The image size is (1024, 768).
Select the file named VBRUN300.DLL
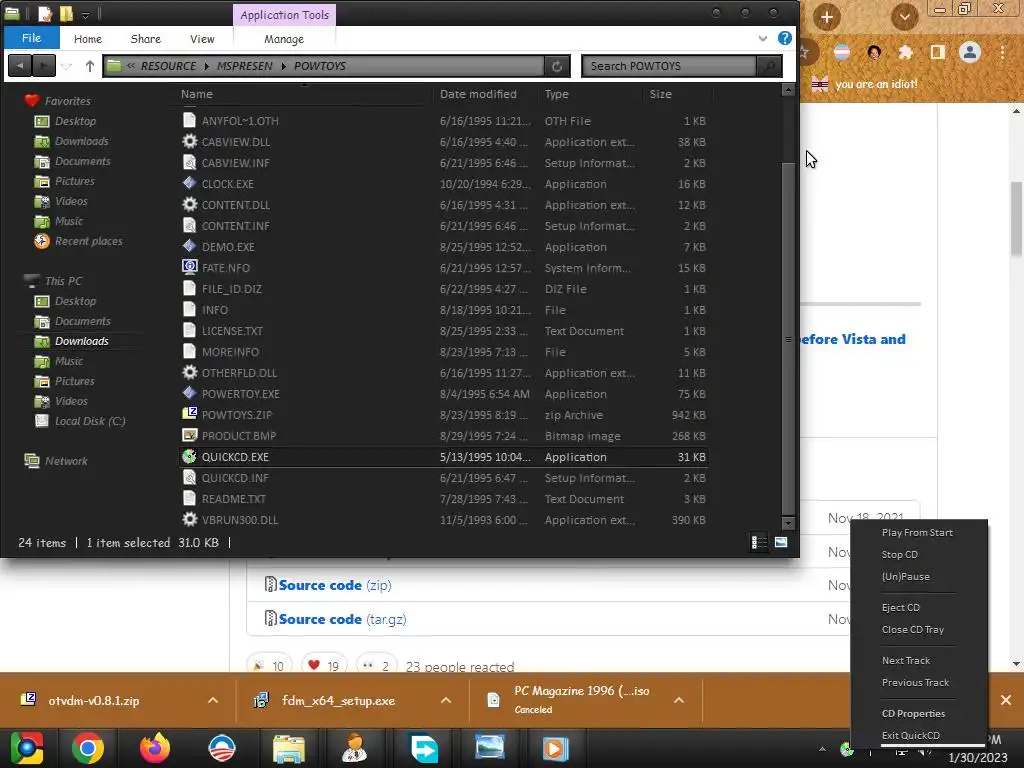240,520
